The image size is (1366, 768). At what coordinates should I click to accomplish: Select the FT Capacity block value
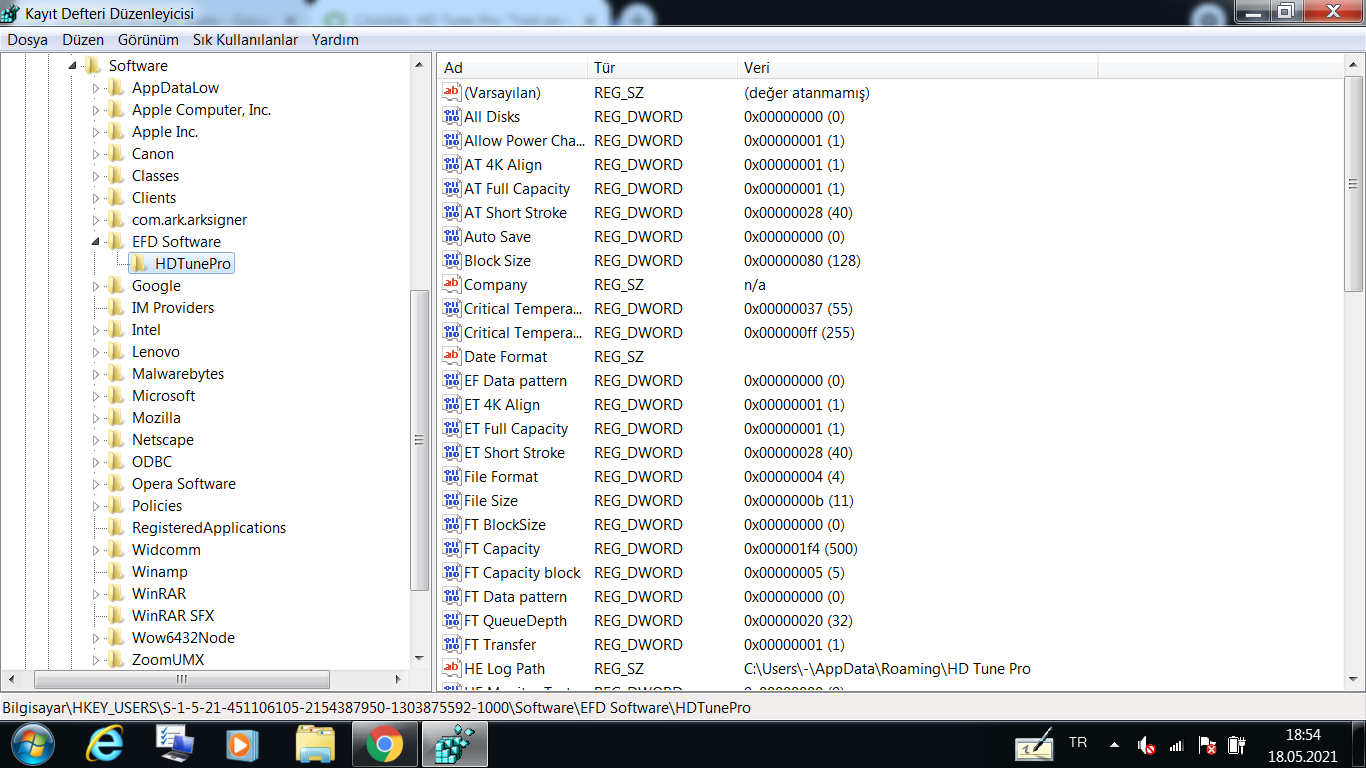click(x=522, y=573)
